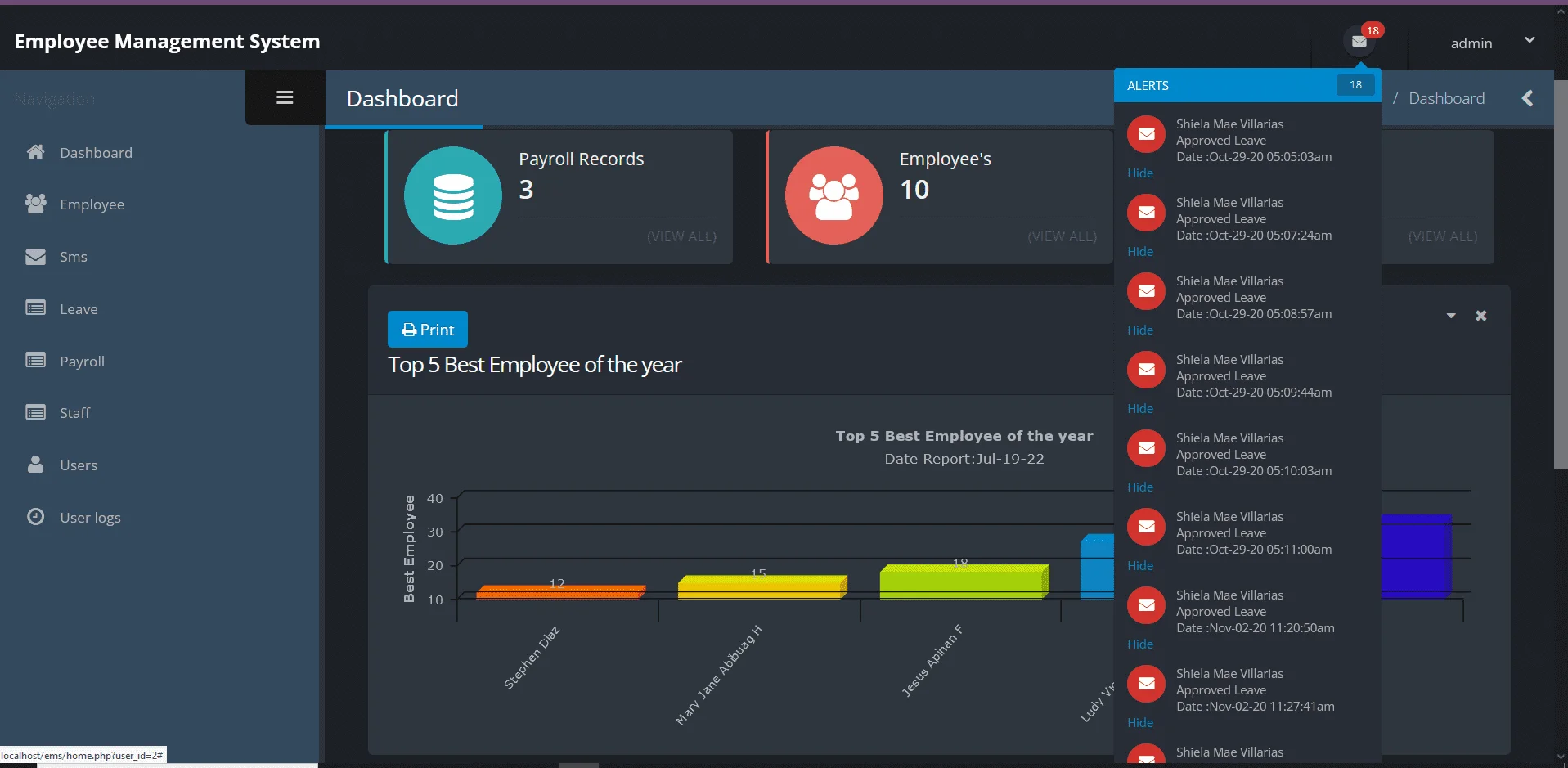Open User logs in the navigation sidebar
This screenshot has height=768, width=1568.
click(90, 518)
